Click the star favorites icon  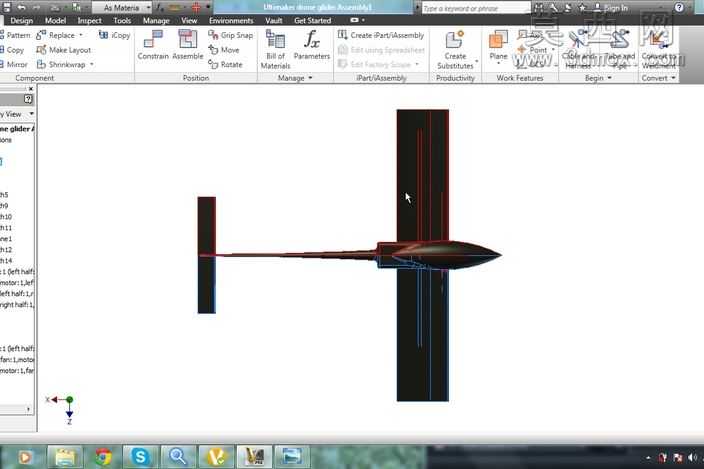[582, 8]
